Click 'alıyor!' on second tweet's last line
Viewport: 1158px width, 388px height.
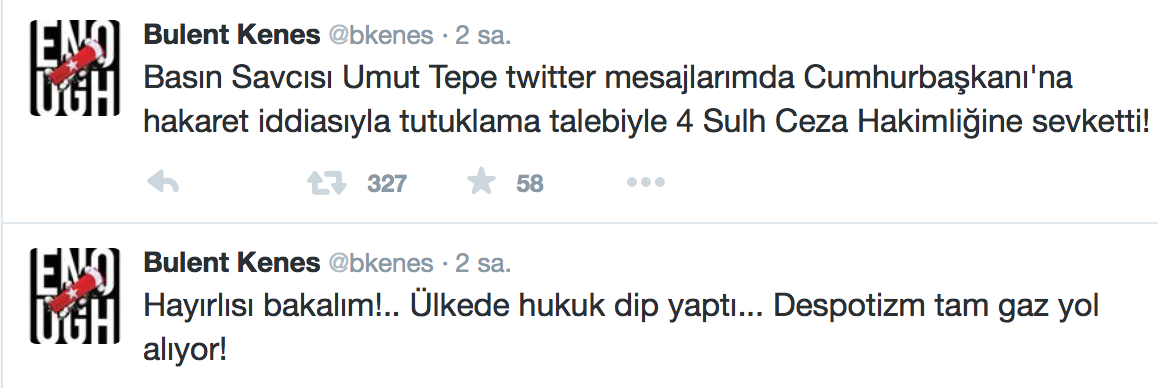tap(184, 351)
